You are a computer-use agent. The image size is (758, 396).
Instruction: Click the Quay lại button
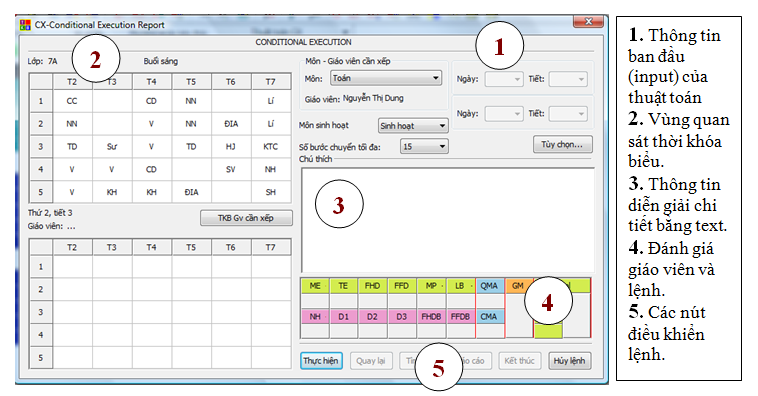(371, 361)
